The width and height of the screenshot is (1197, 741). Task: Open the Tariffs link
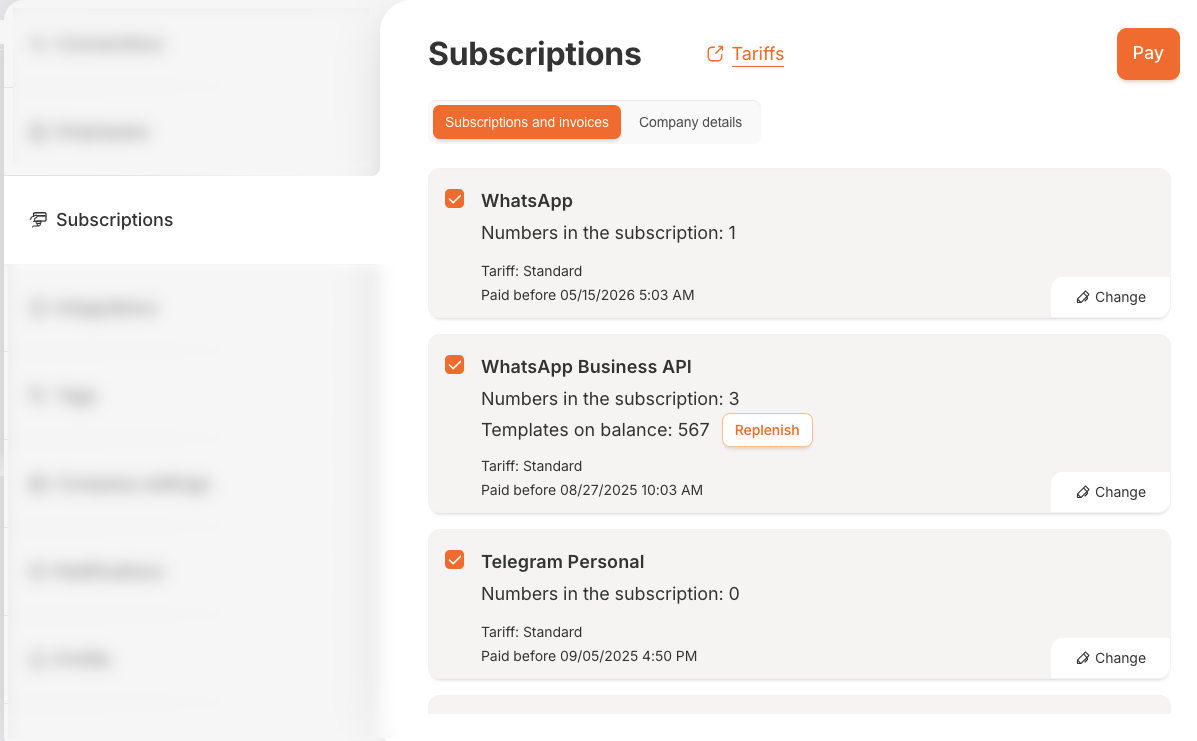click(757, 54)
